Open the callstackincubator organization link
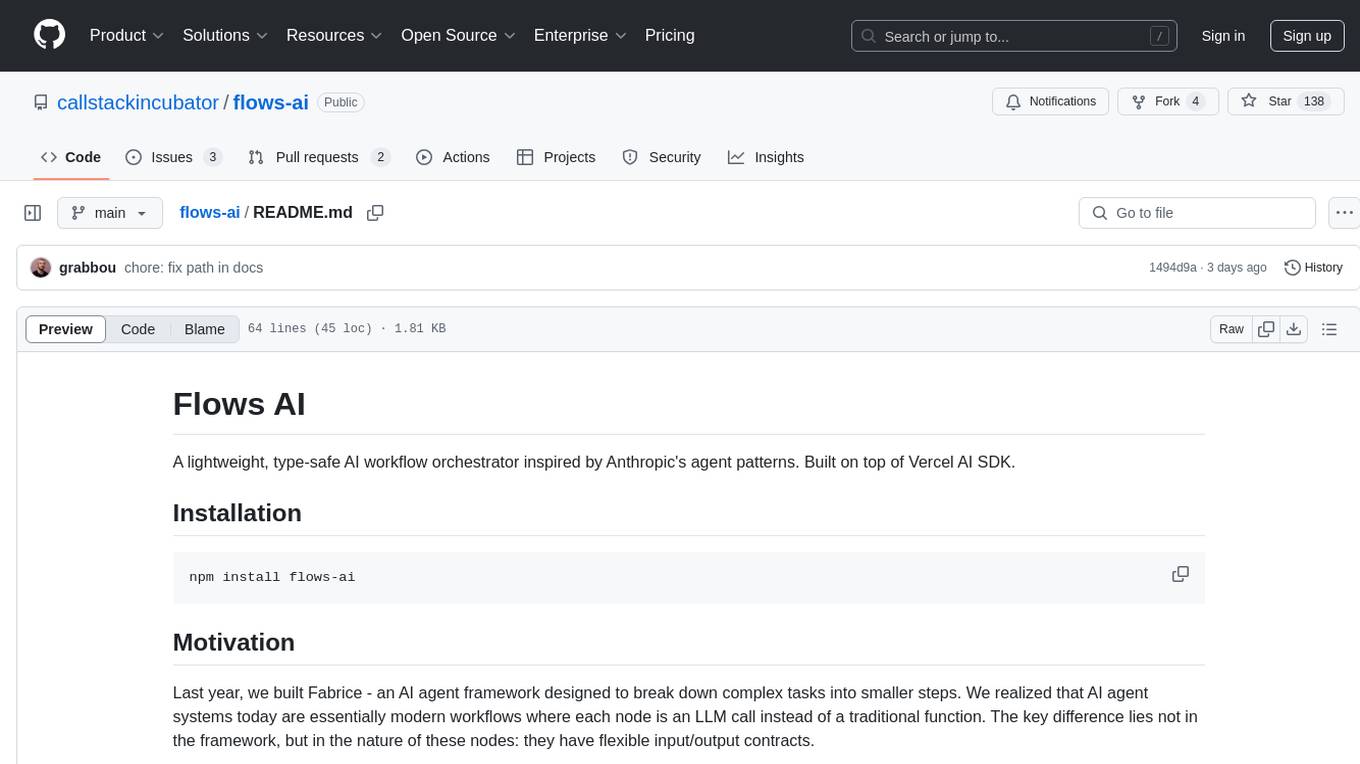Screen dimensions: 1360x764 [138, 102]
